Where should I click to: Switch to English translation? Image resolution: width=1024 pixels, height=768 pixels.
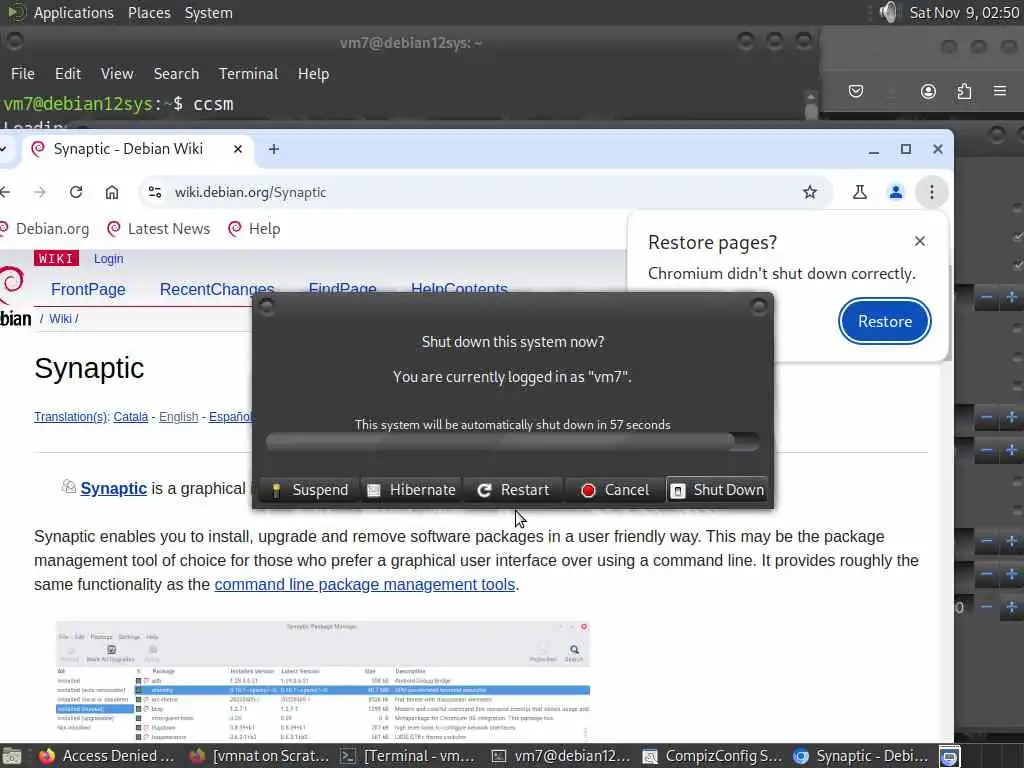(178, 417)
